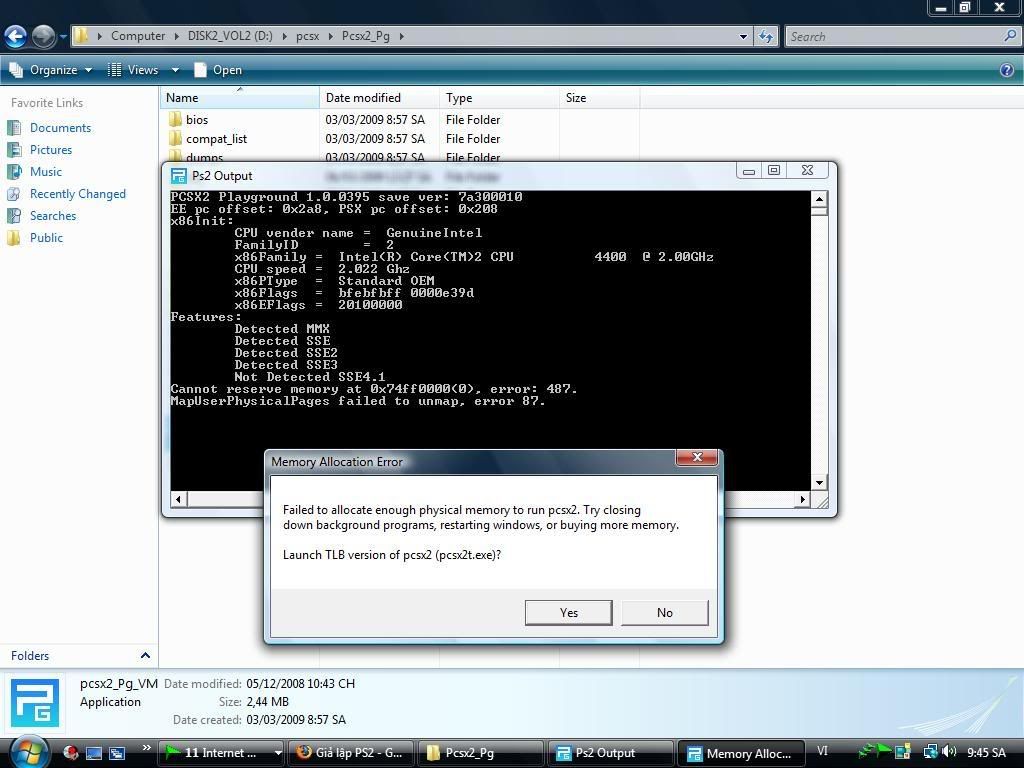Expand quick launch overflow chevron
This screenshot has height=768, width=1024.
click(x=146, y=748)
